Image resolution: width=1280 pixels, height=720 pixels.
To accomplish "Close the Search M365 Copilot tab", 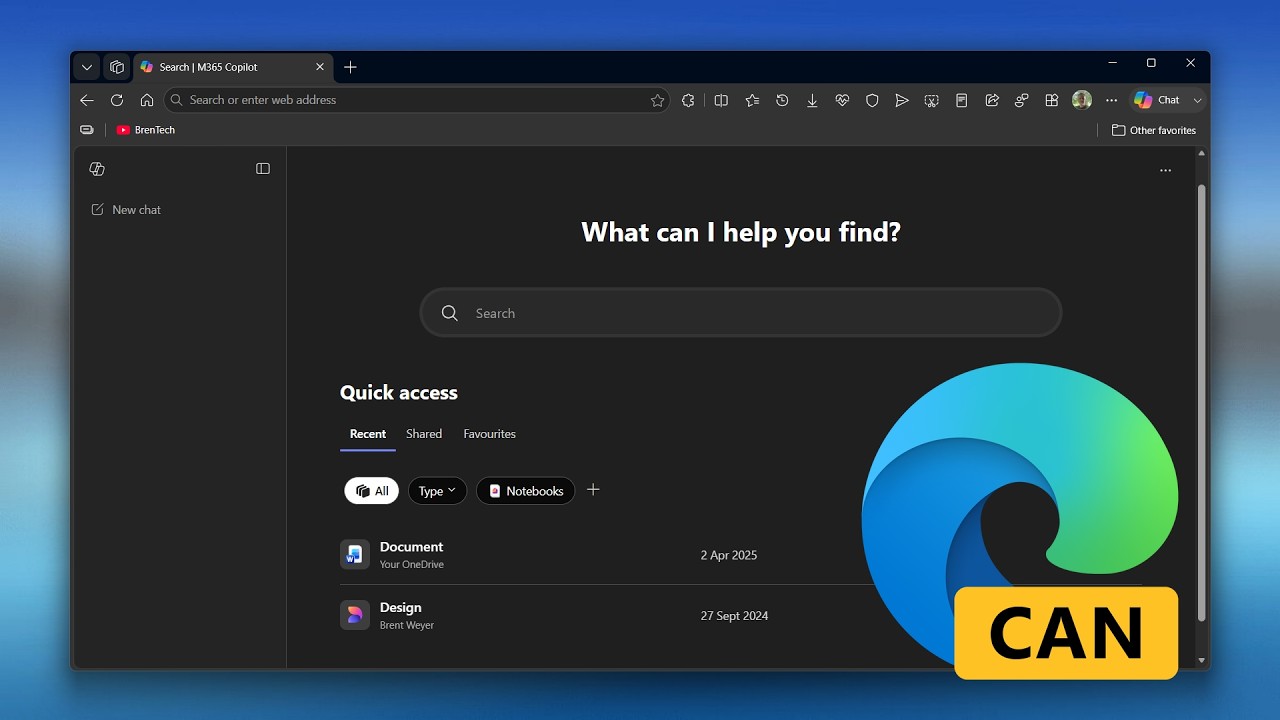I will coord(320,67).
